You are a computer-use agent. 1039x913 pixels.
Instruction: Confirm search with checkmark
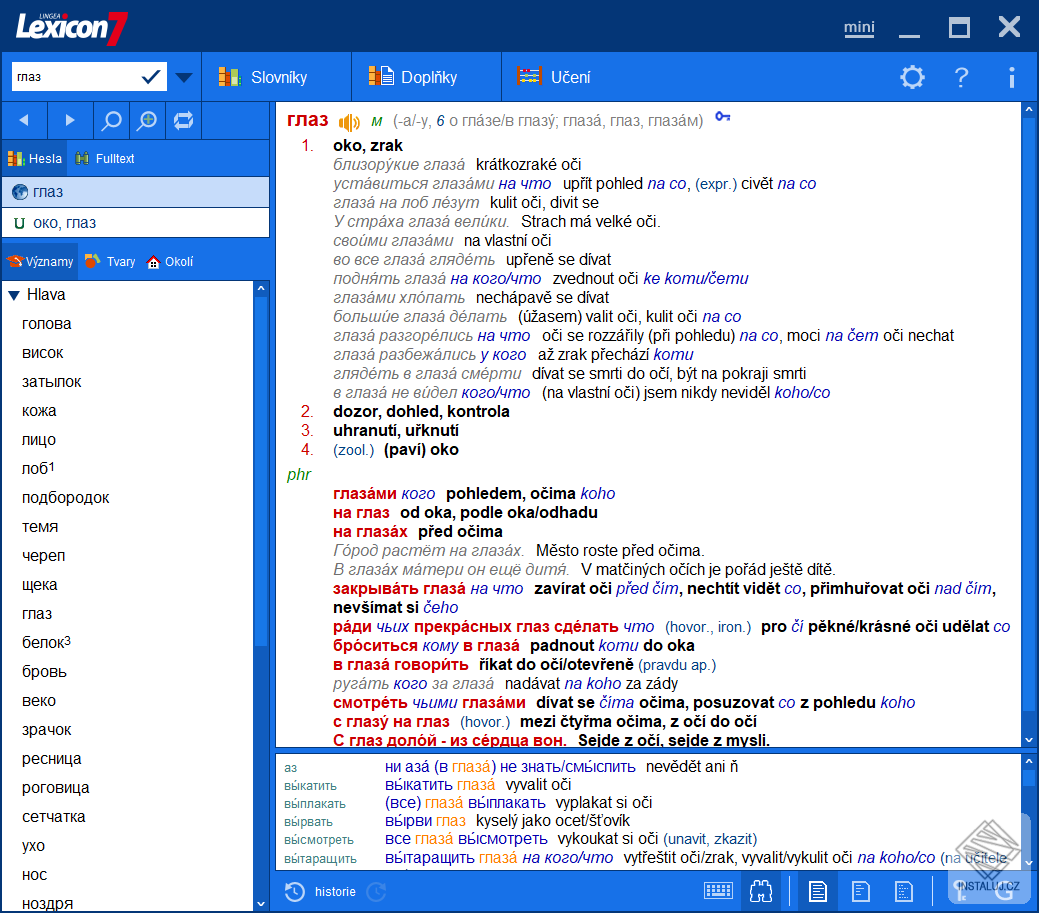[151, 77]
